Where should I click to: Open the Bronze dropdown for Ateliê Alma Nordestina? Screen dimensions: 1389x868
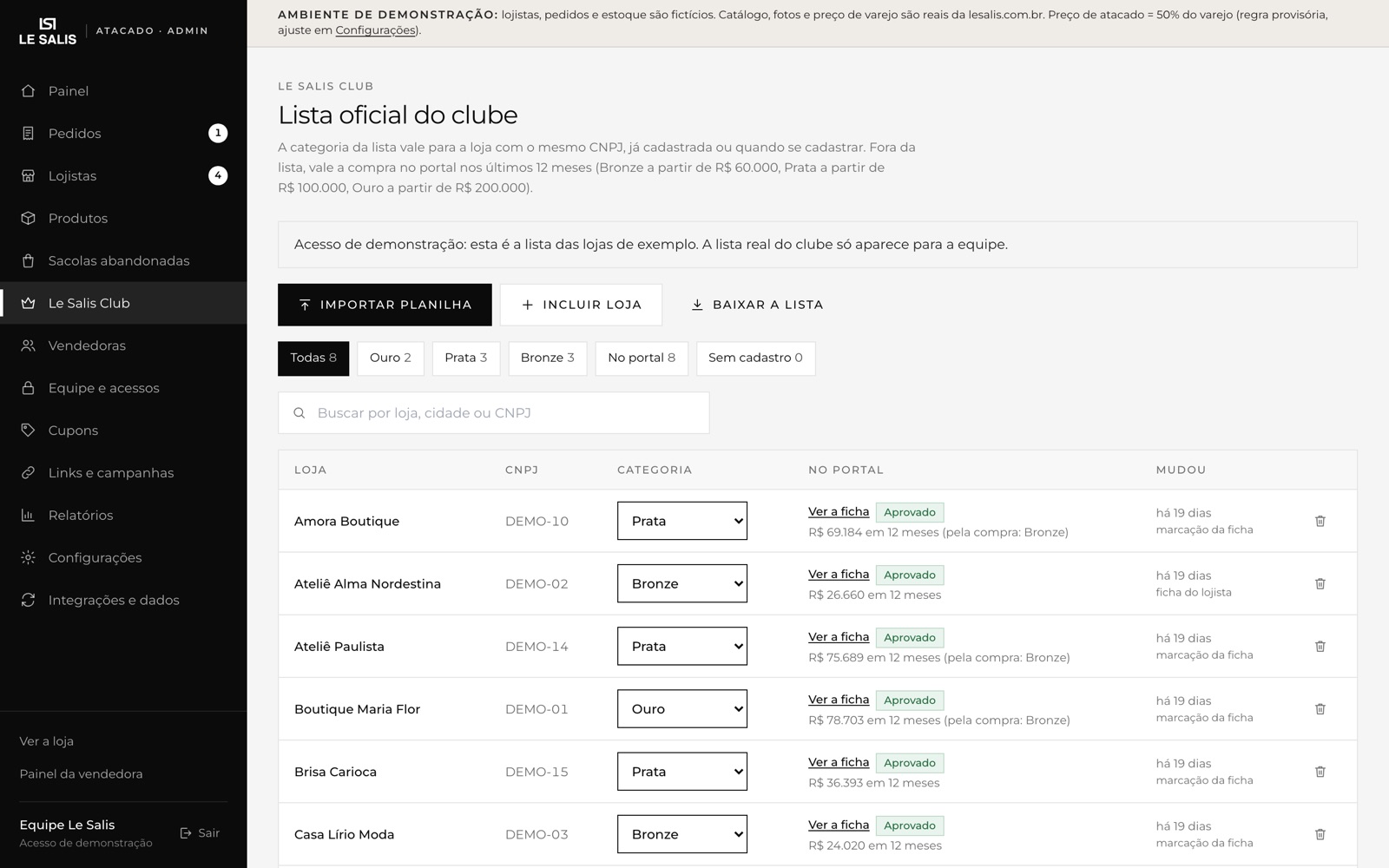click(682, 583)
